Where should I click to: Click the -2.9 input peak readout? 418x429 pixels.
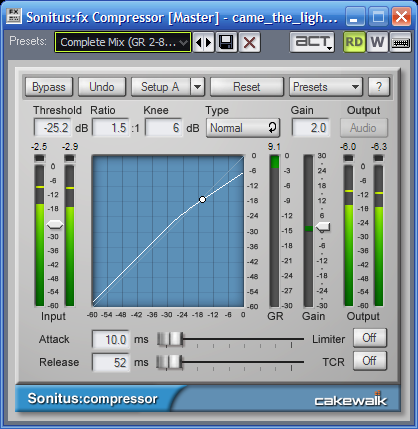tap(70, 147)
